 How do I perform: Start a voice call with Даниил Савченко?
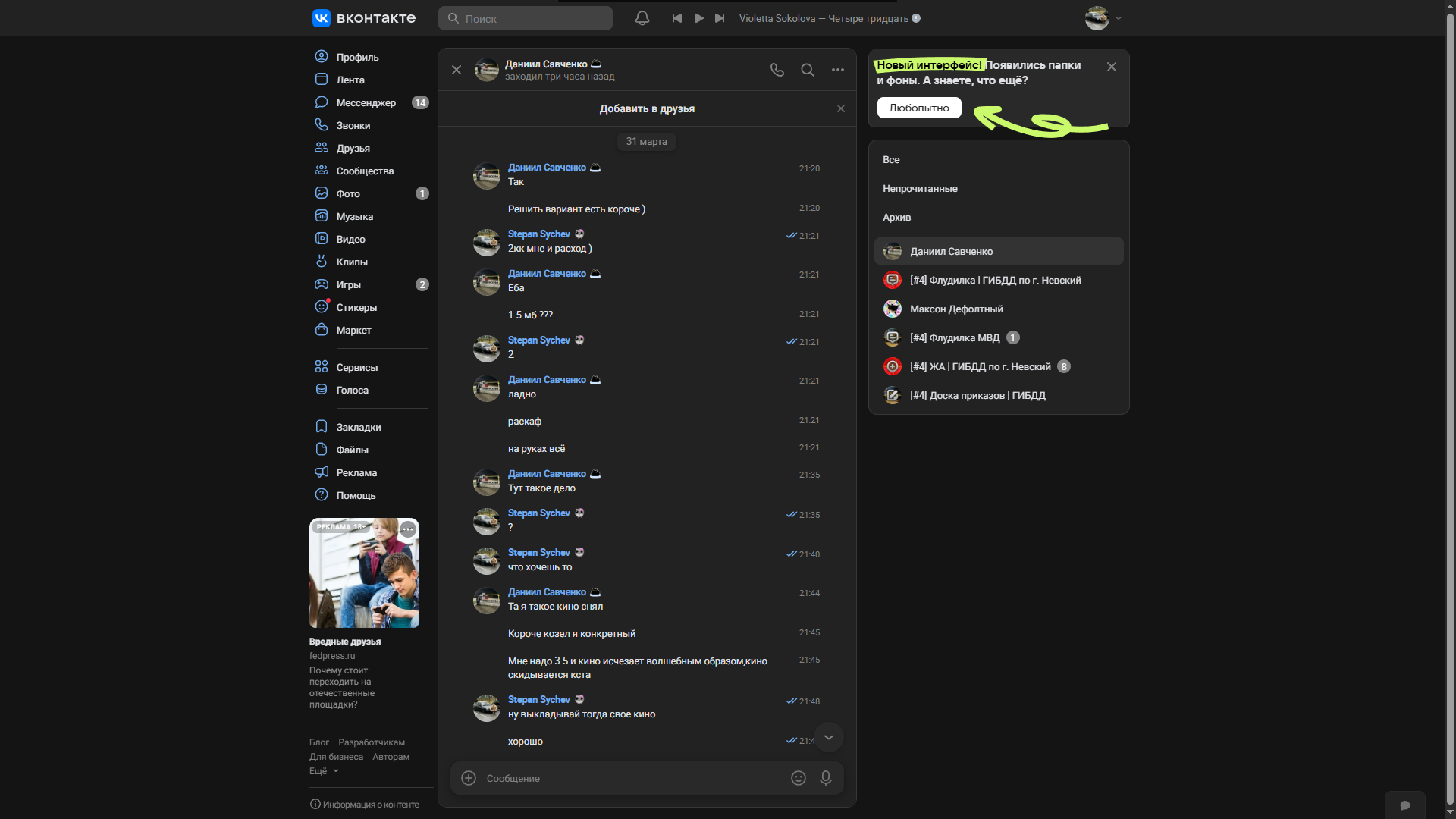[777, 70]
